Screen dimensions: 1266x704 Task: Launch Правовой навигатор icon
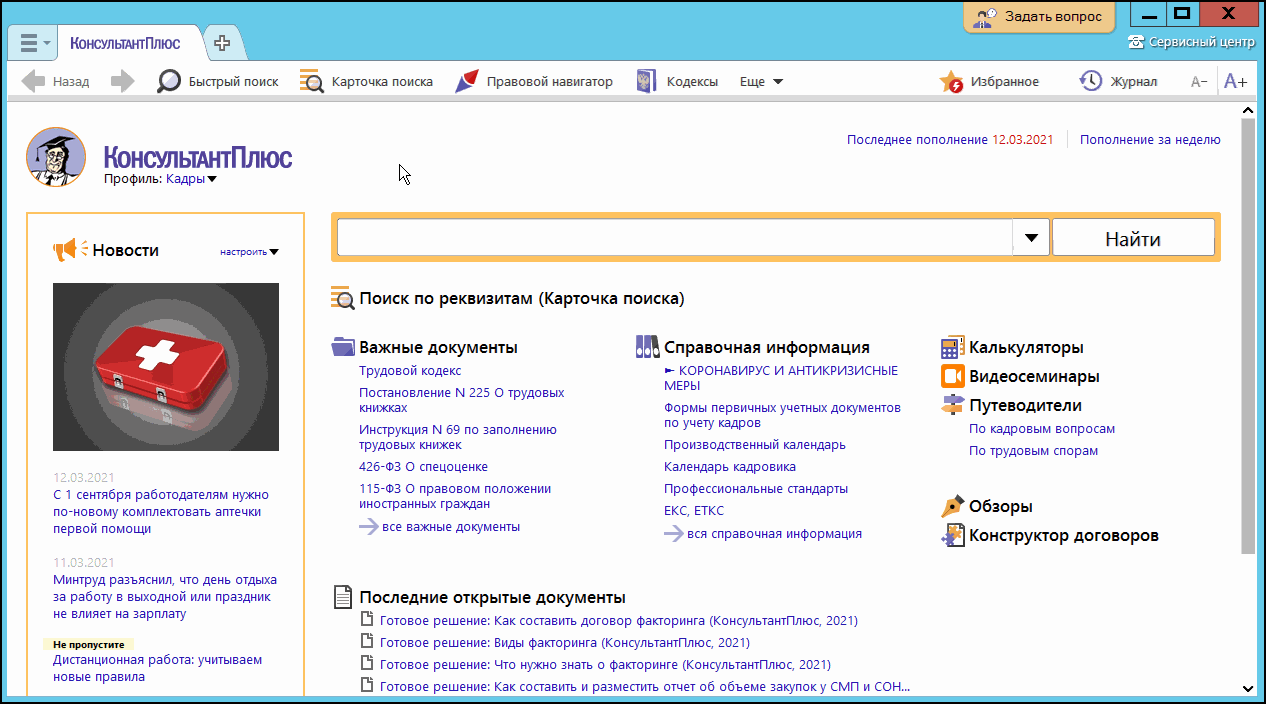coord(467,82)
